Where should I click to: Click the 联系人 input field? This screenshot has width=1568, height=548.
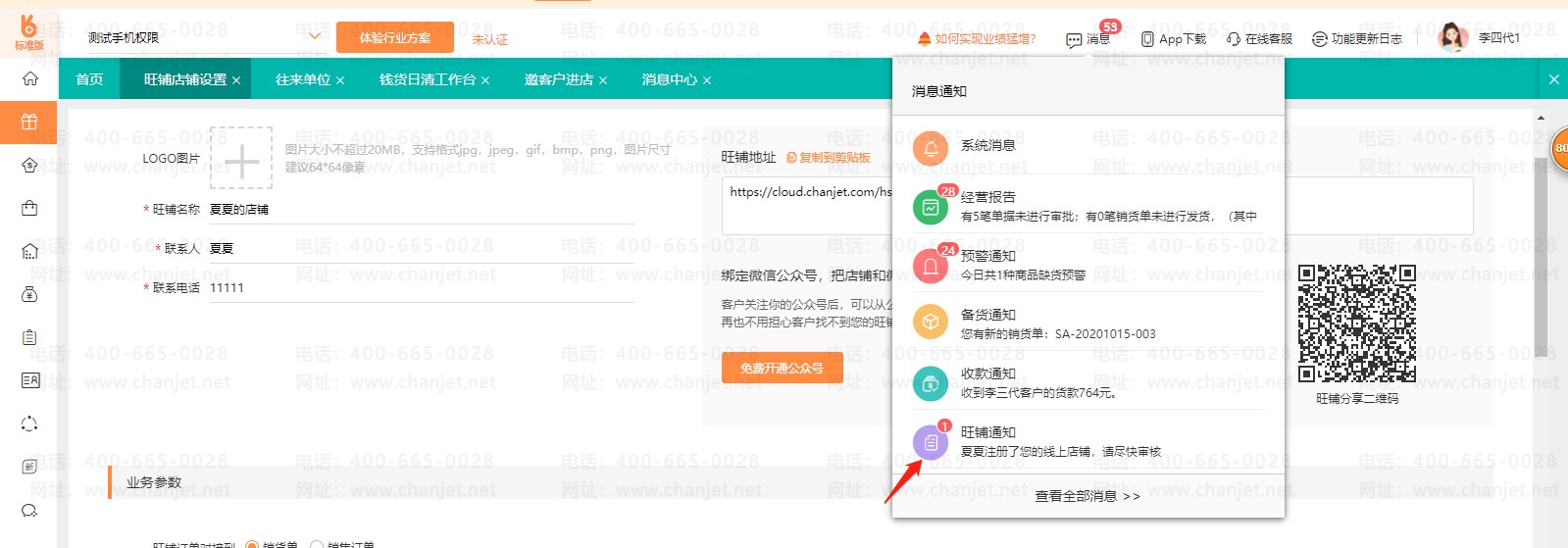click(x=422, y=249)
